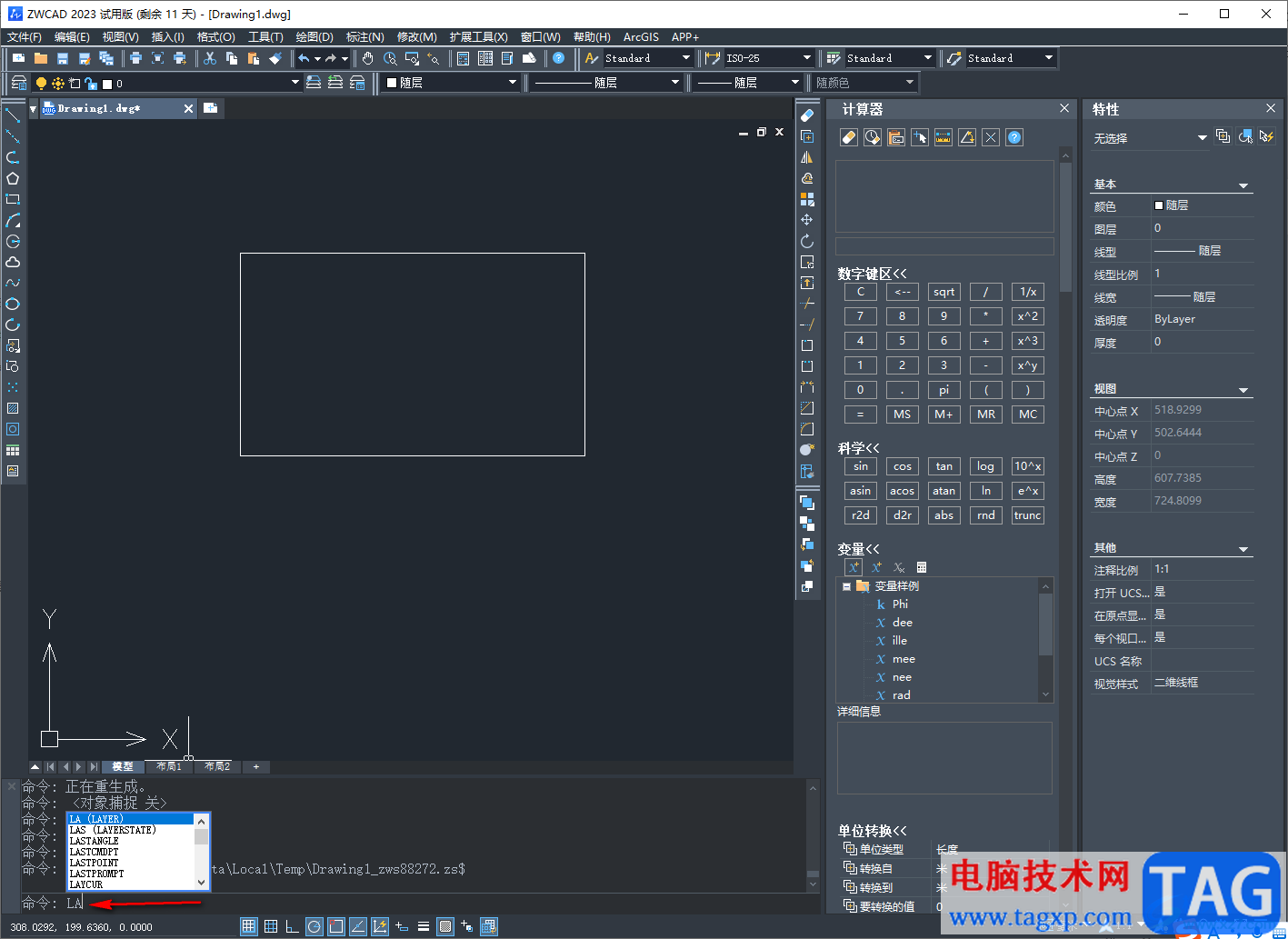Screen dimensions: 1288x939
Task: Click the MS memory store button
Action: [902, 415]
